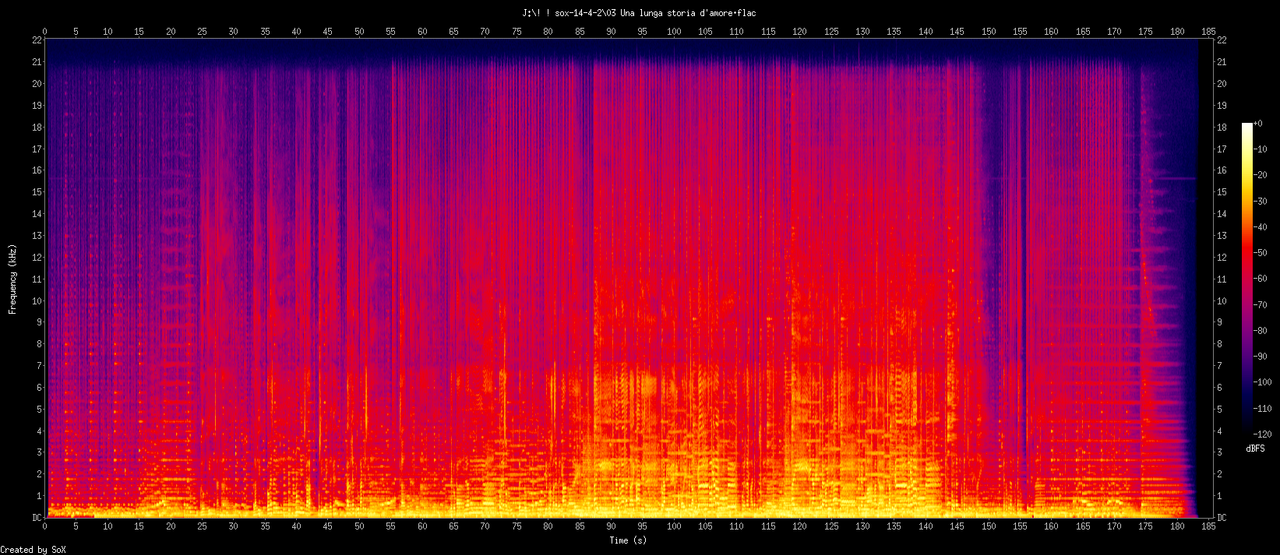Select the "-10" value on the dBFS scale
Viewport: 1280px width, 555px height.
[x=1260, y=149]
